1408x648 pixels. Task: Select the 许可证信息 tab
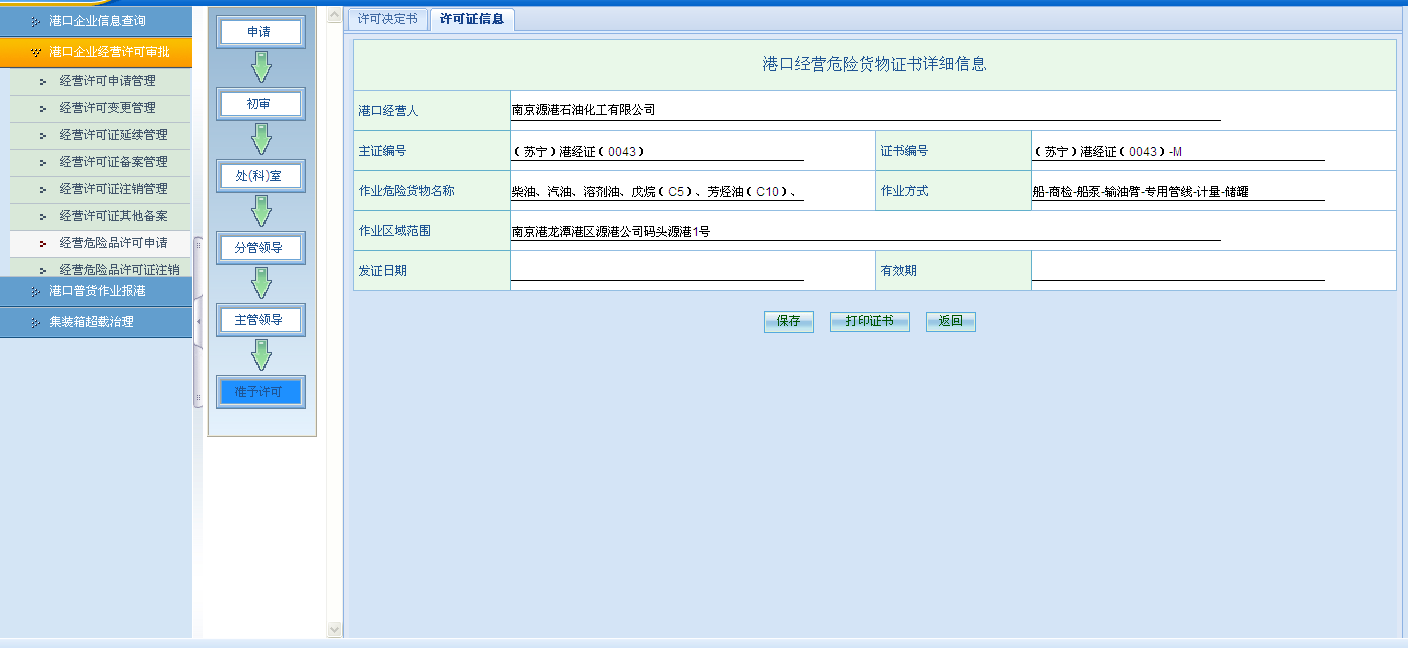point(472,19)
